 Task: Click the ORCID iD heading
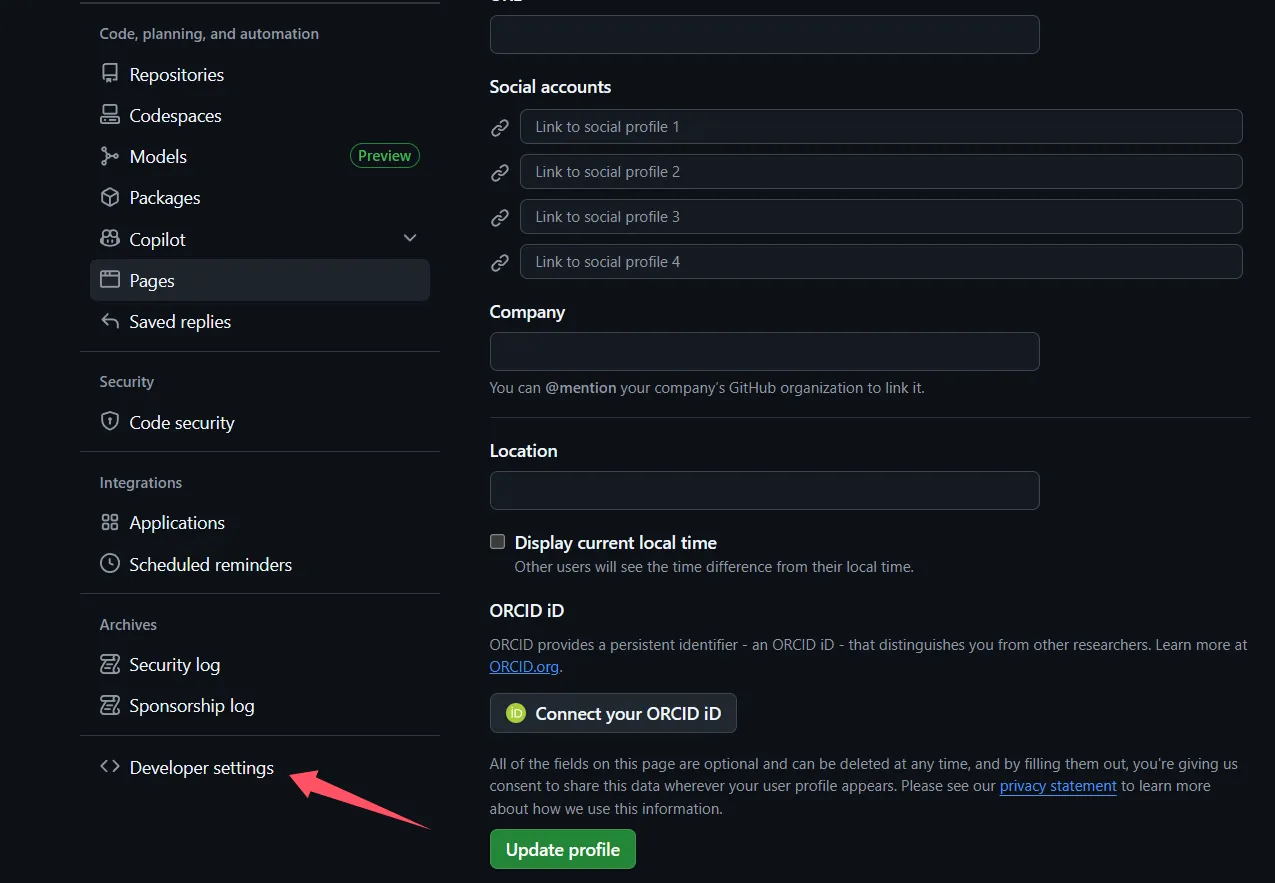coord(527,610)
